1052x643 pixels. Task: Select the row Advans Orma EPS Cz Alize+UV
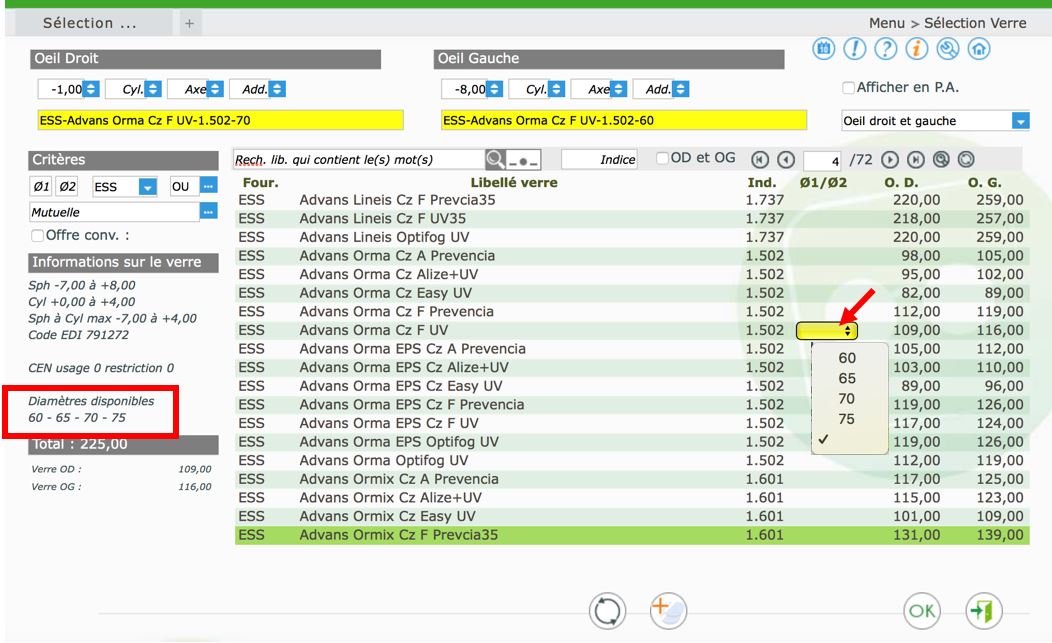click(x=631, y=367)
